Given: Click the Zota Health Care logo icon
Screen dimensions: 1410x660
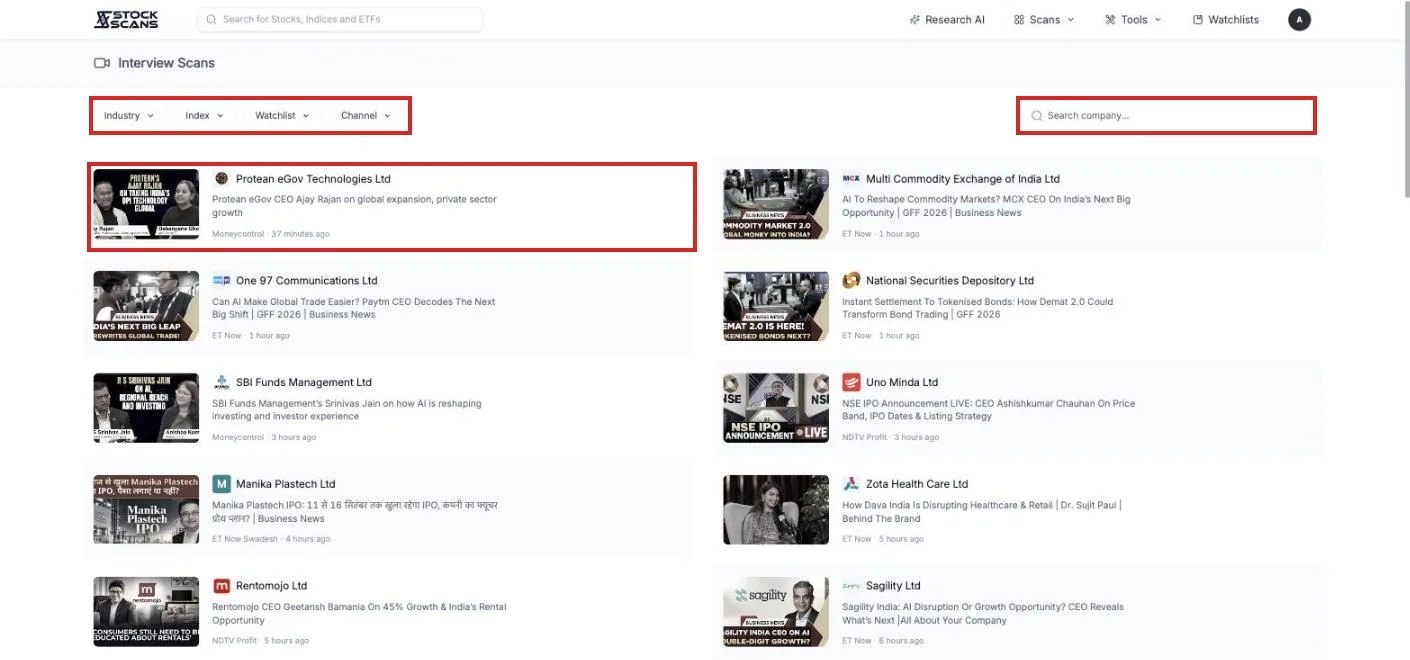Looking at the screenshot, I should point(851,484).
